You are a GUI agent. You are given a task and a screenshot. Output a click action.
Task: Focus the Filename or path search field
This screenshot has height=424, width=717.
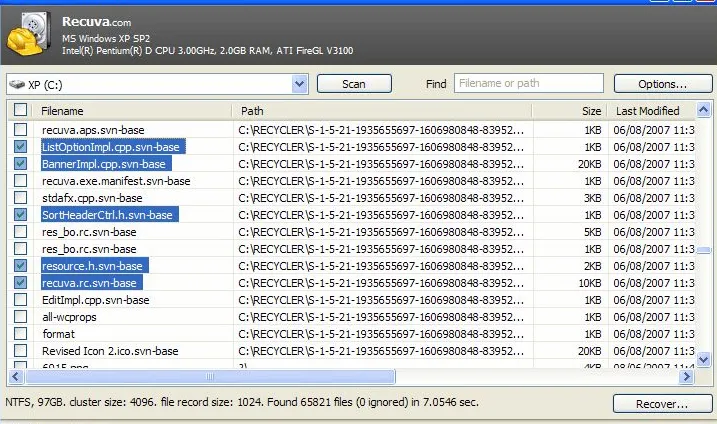pyautogui.click(x=529, y=83)
